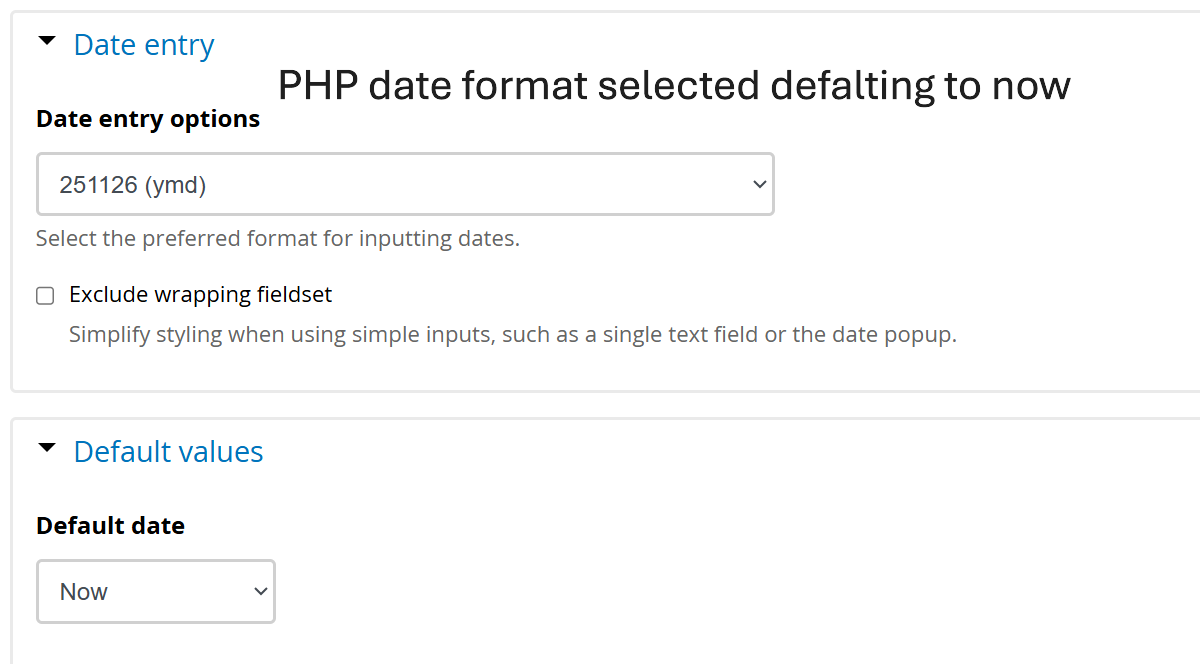
Task: Click the Date entry options field label
Action: click(148, 119)
